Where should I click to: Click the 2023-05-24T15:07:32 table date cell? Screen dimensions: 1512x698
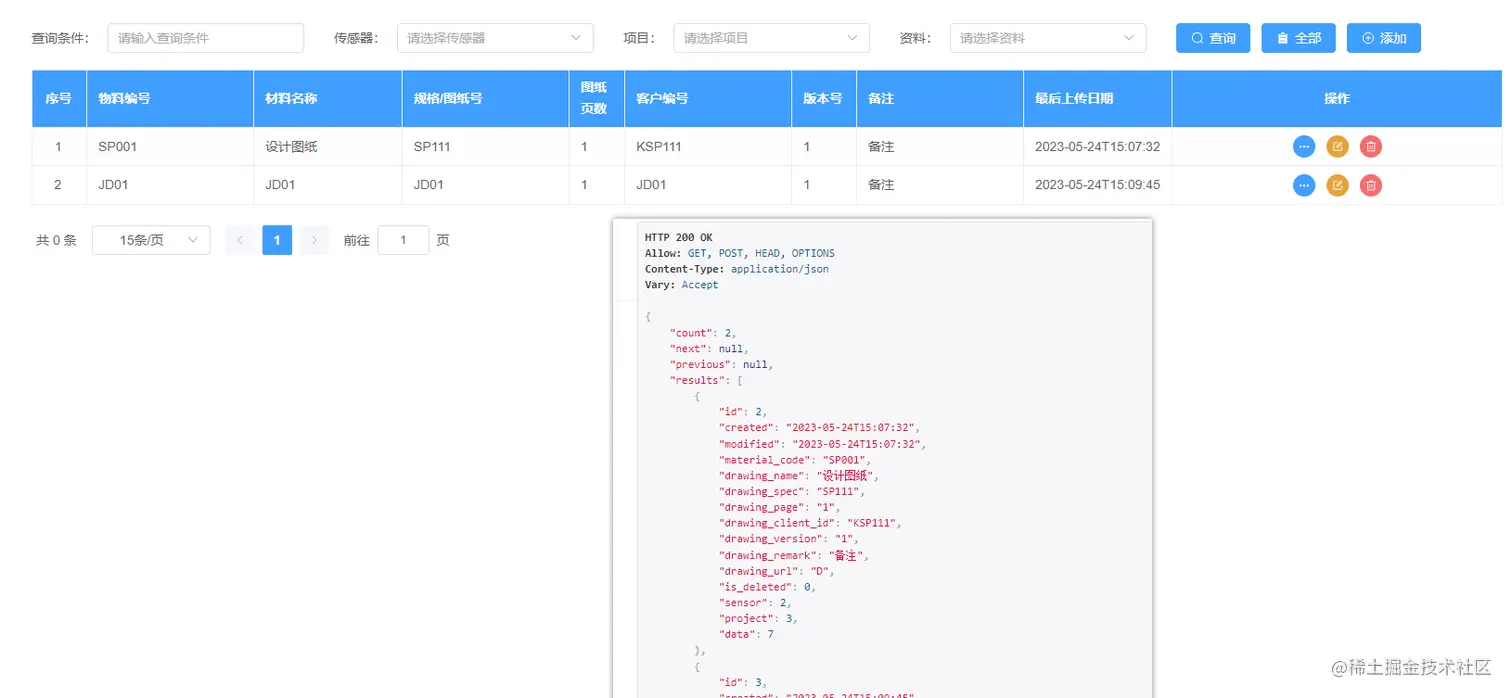tap(1097, 147)
